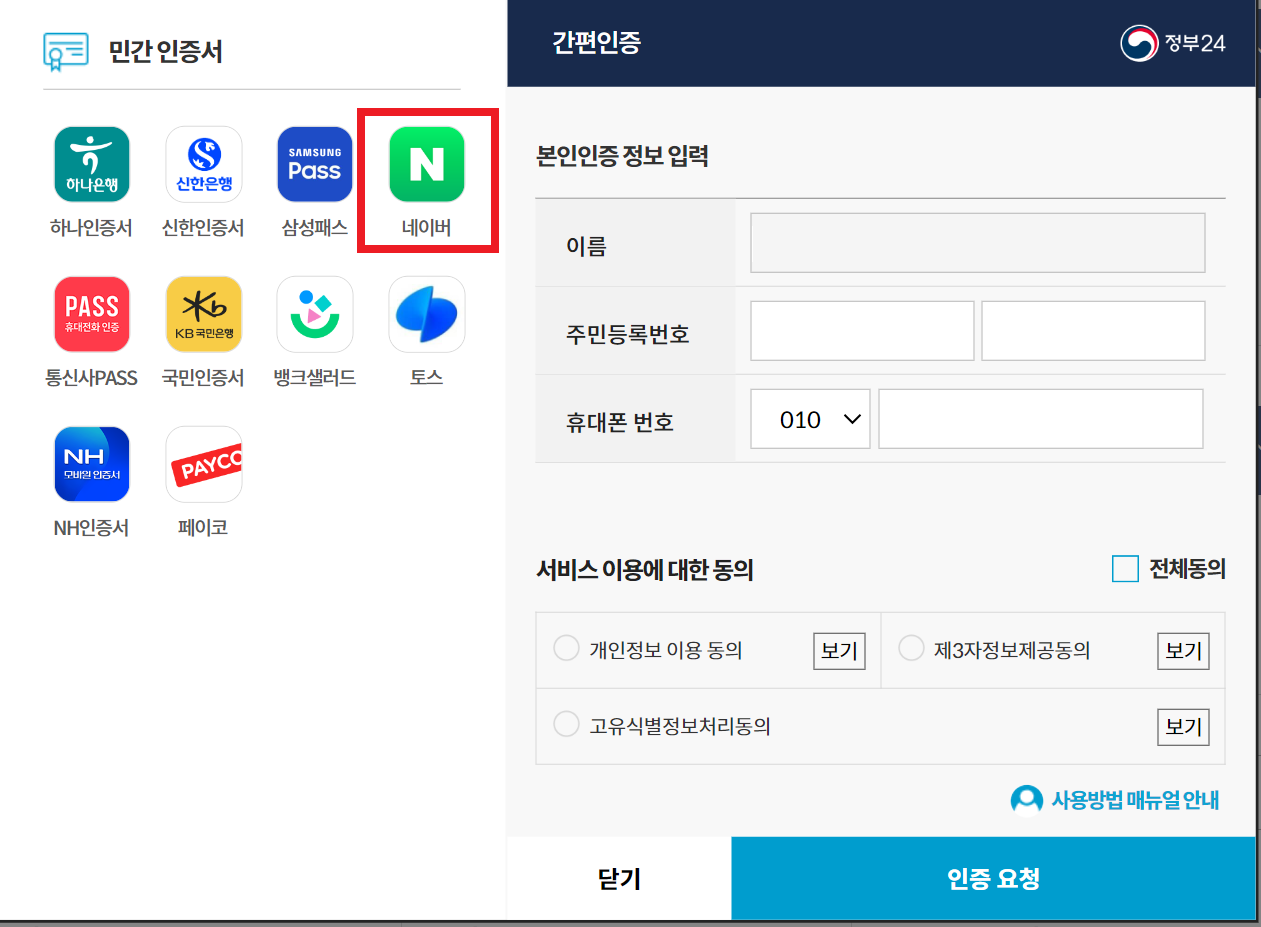Open the 010 phone prefix dropdown
1261x927 pixels.
coord(810,419)
